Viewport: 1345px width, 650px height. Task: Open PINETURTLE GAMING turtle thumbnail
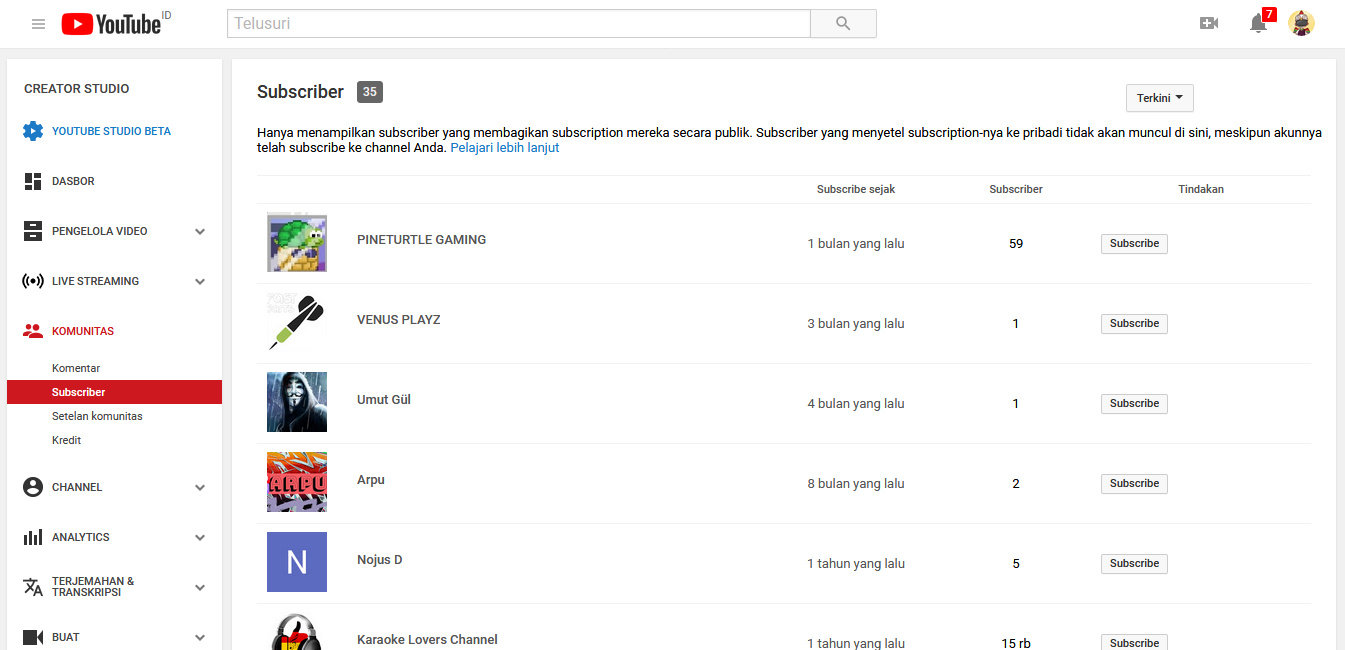pos(297,242)
